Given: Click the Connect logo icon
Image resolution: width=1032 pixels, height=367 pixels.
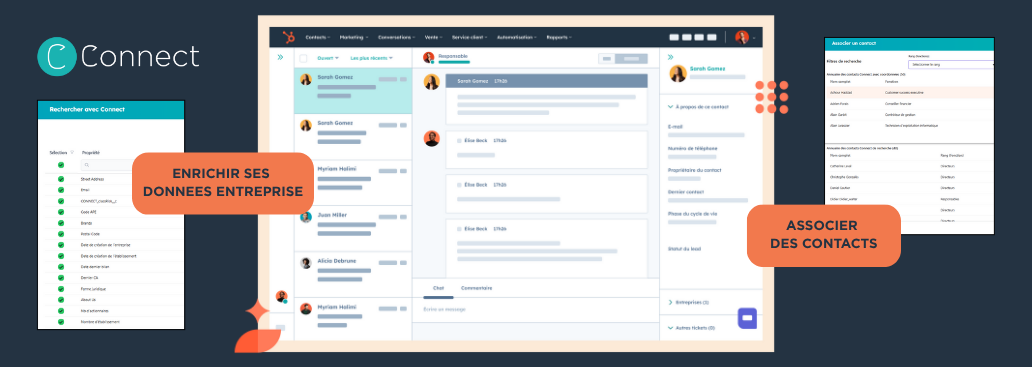Looking at the screenshot, I should tap(57, 57).
